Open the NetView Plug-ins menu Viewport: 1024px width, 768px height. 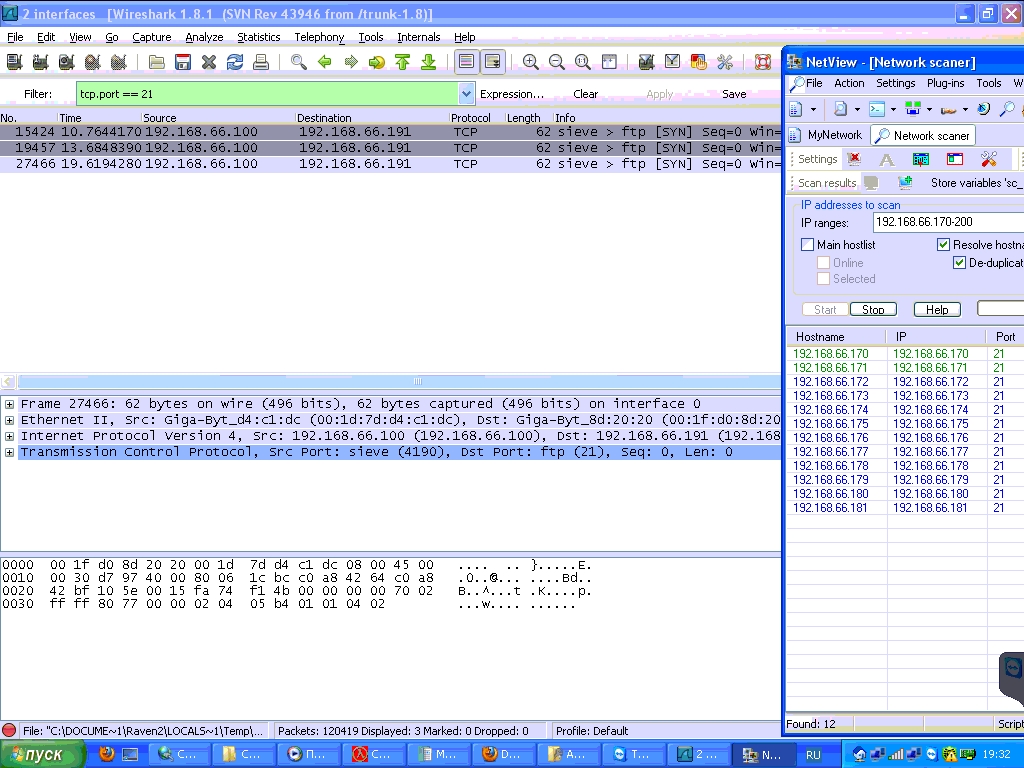[x=945, y=83]
